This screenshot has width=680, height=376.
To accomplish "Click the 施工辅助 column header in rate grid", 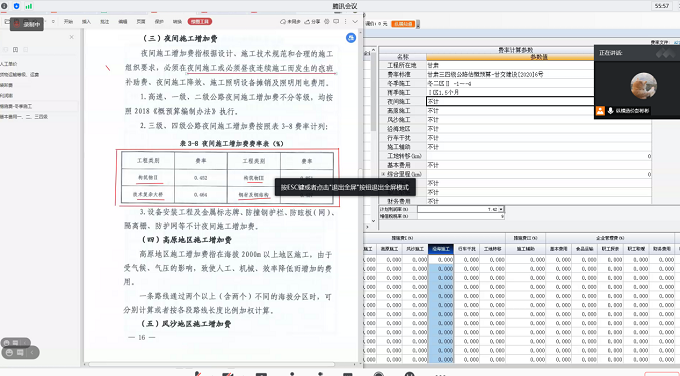I will pyautogui.click(x=526, y=249).
